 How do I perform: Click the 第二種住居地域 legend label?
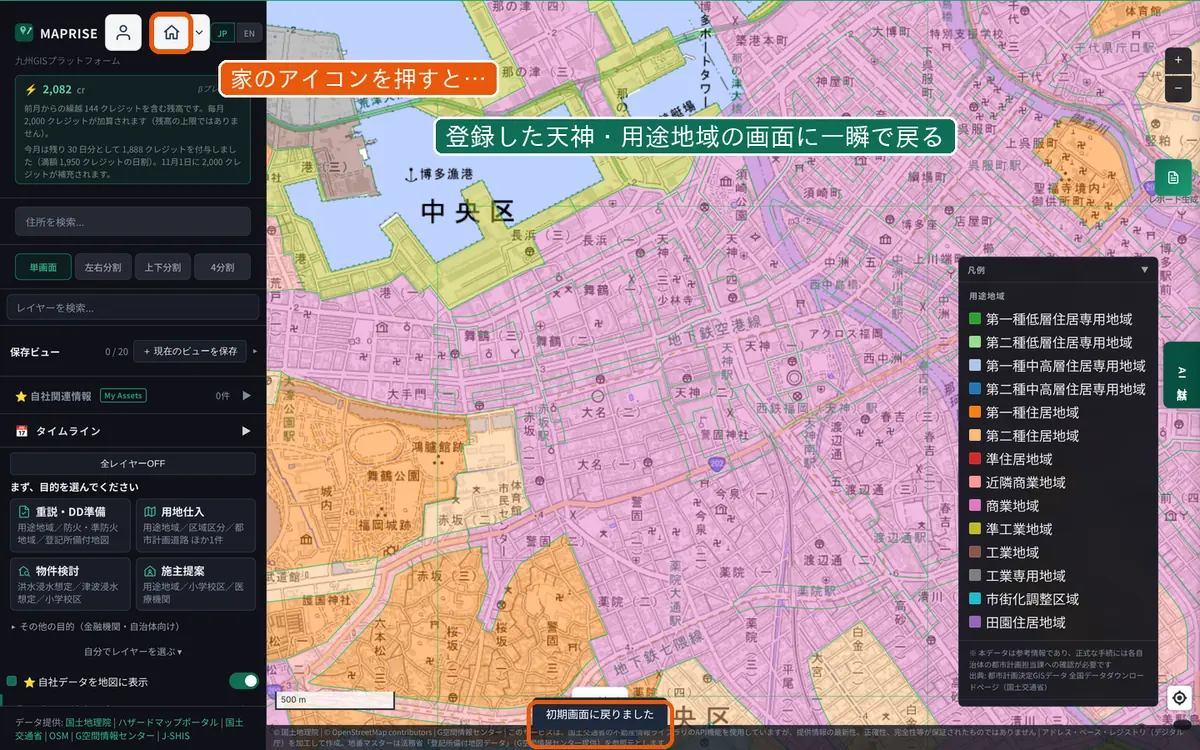(1032, 436)
